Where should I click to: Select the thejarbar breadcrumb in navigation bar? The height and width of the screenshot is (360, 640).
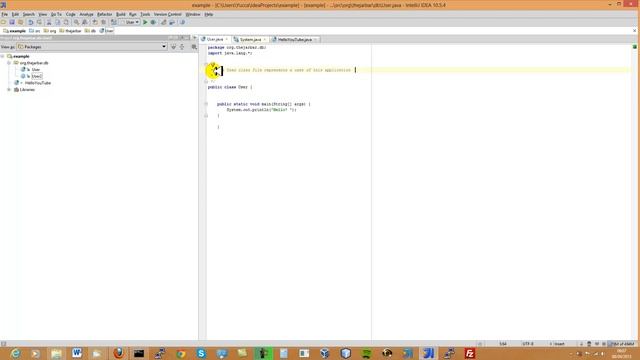pyautogui.click(x=71, y=31)
